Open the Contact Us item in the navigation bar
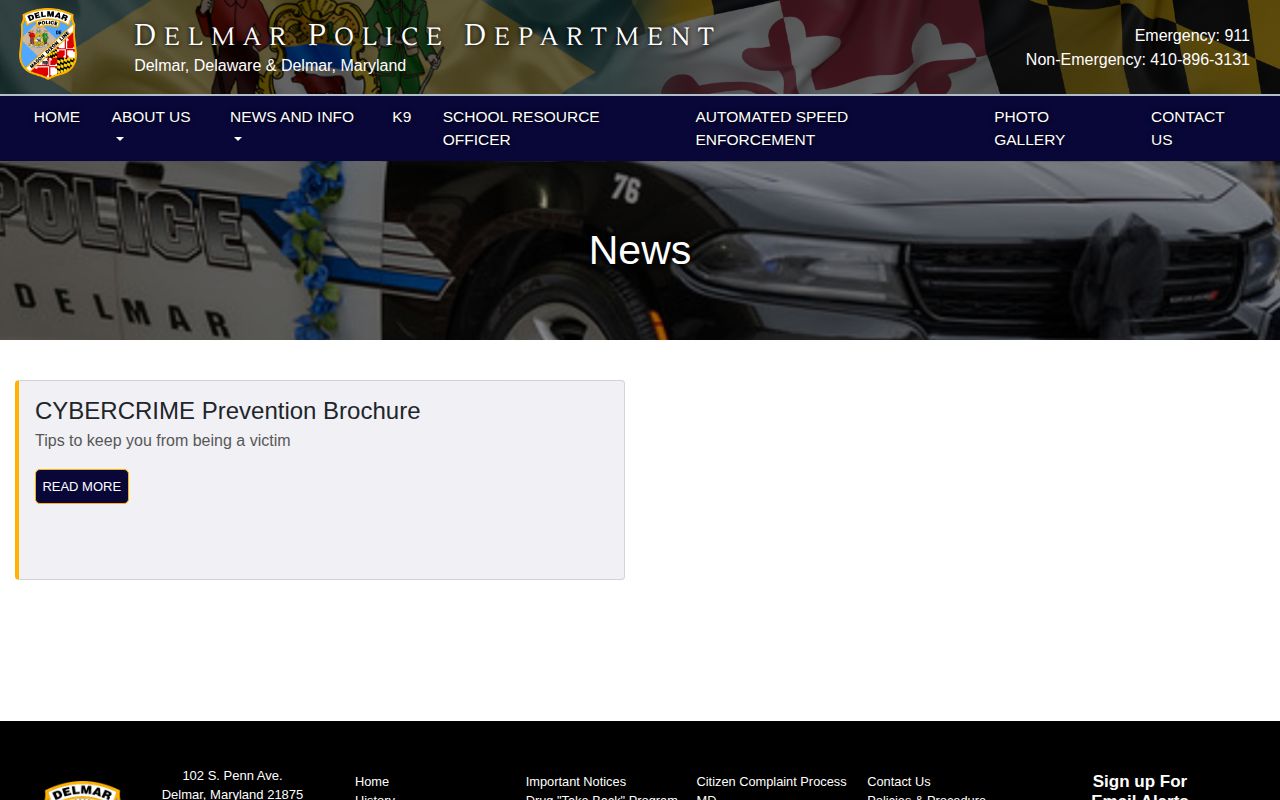The height and width of the screenshot is (800, 1280). [1187, 128]
